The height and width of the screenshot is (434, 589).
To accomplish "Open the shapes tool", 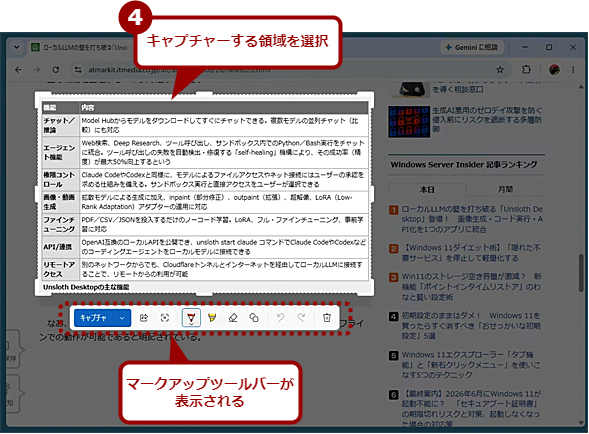I will tap(254, 318).
